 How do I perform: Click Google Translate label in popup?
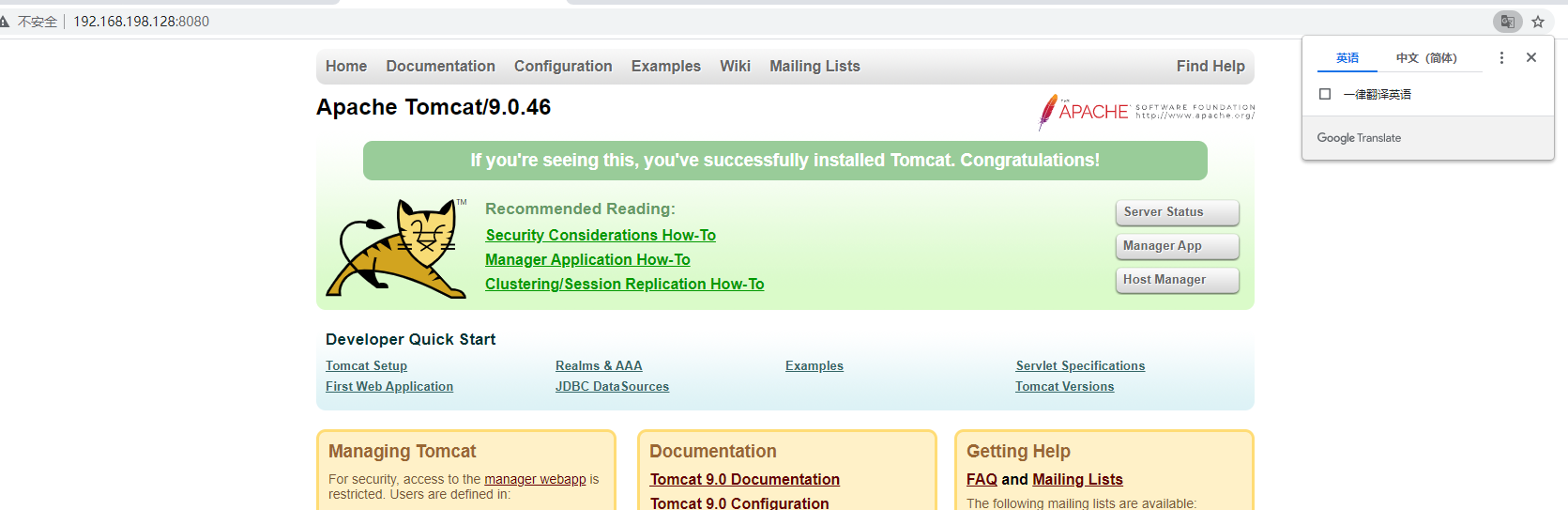[x=1359, y=138]
